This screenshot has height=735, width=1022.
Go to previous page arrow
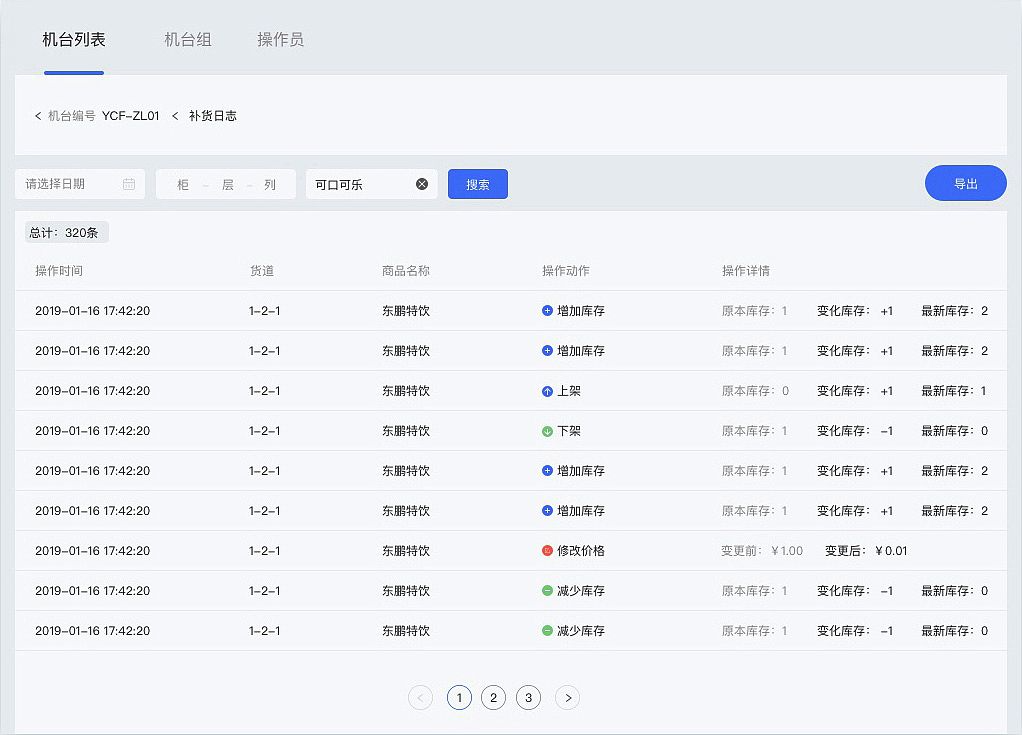pyautogui.click(x=420, y=698)
